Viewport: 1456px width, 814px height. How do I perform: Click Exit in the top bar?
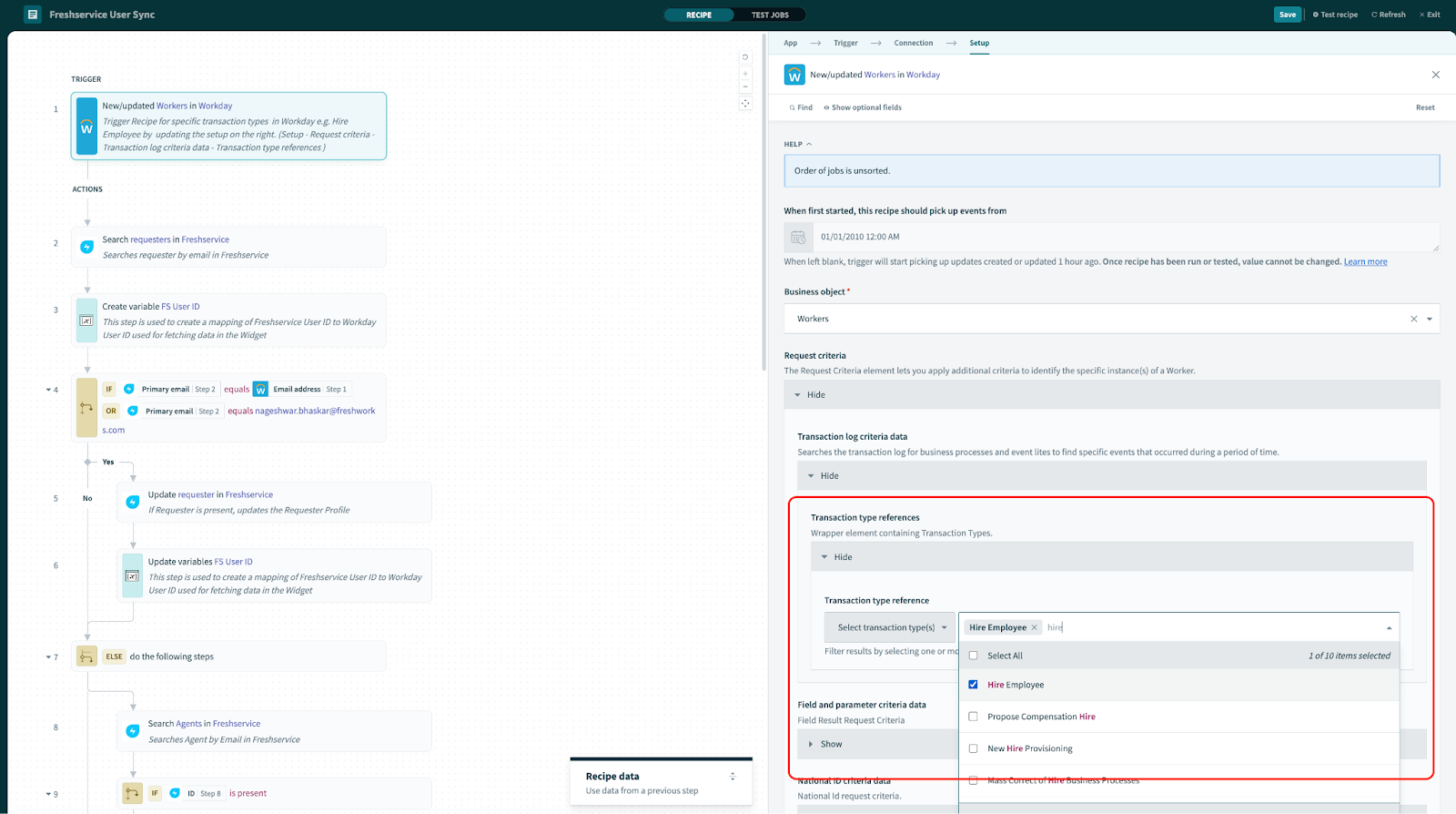tap(1430, 15)
